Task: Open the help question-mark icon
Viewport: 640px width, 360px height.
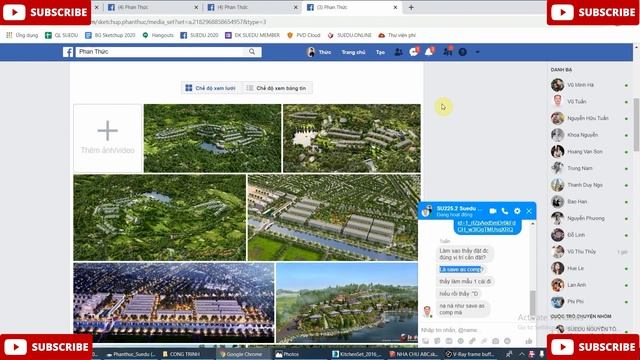Action: tap(462, 52)
